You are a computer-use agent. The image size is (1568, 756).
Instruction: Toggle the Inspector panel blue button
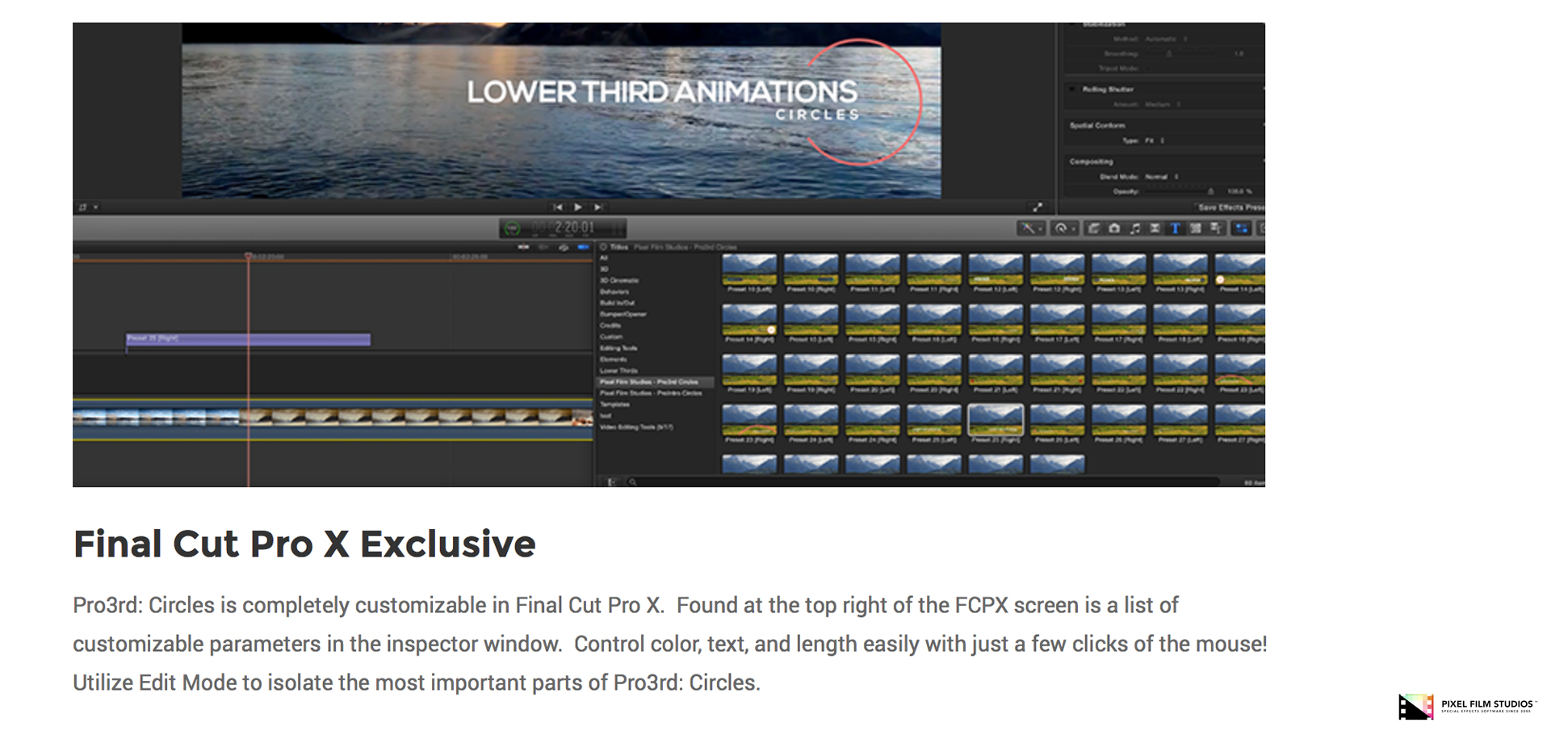pos(1242,229)
